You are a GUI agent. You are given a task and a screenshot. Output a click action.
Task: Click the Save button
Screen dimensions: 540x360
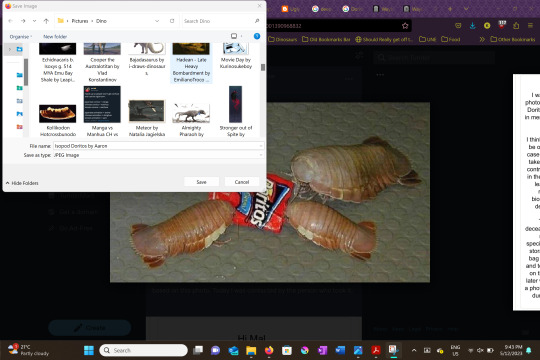pyautogui.click(x=201, y=182)
